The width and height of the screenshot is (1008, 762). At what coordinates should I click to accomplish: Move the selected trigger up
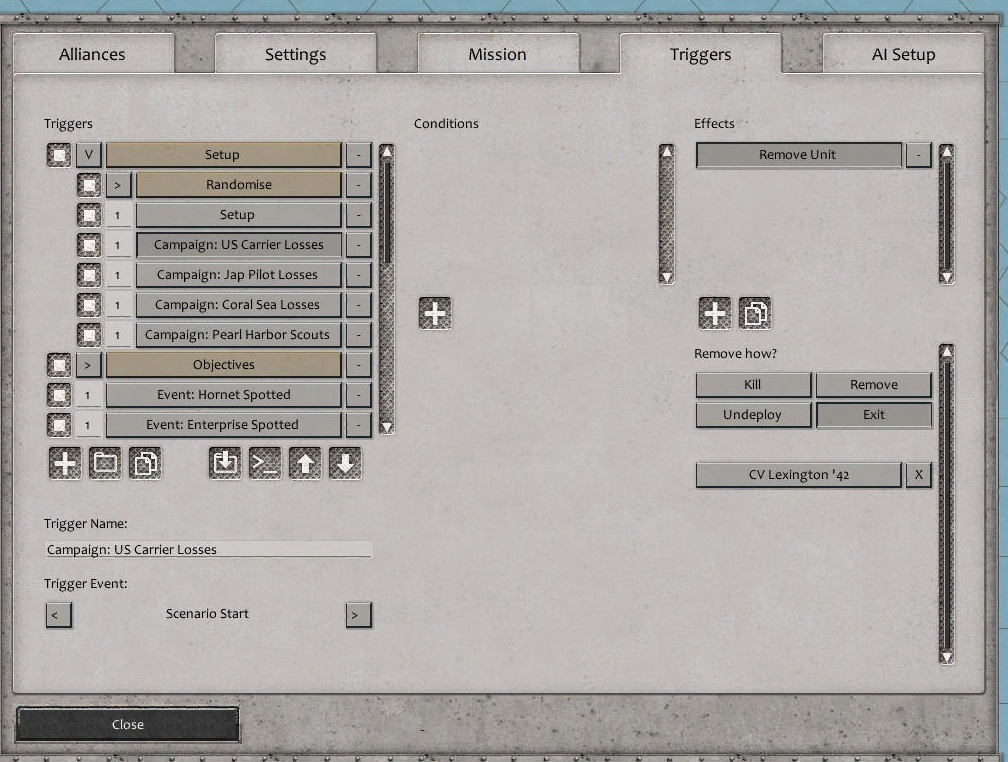point(304,463)
